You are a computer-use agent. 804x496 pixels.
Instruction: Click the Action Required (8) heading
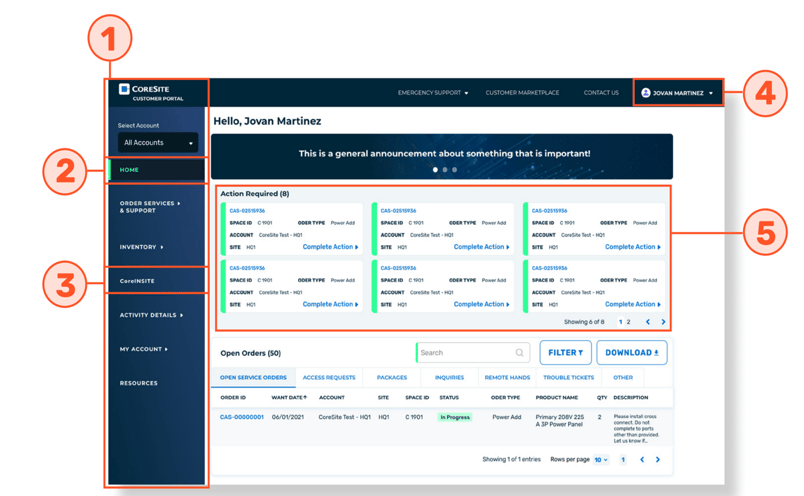(255, 194)
